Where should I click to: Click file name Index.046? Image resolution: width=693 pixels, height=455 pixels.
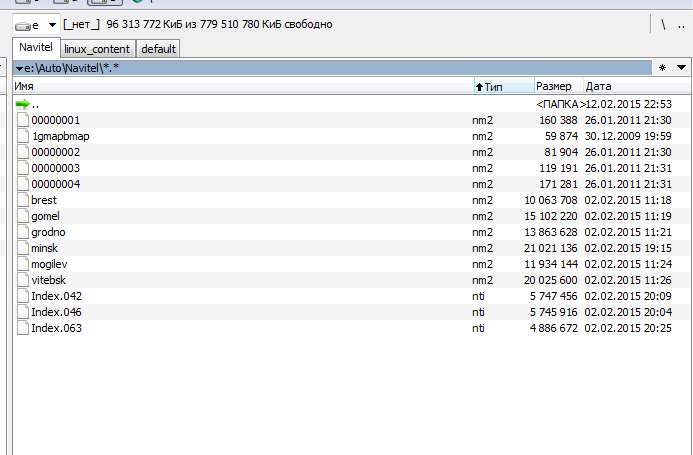point(57,312)
